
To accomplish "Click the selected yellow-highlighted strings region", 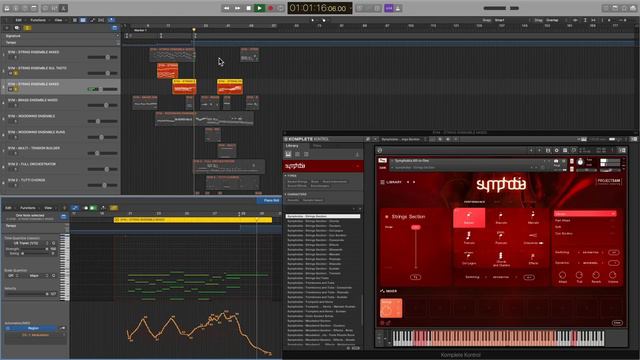I will [x=184, y=87].
